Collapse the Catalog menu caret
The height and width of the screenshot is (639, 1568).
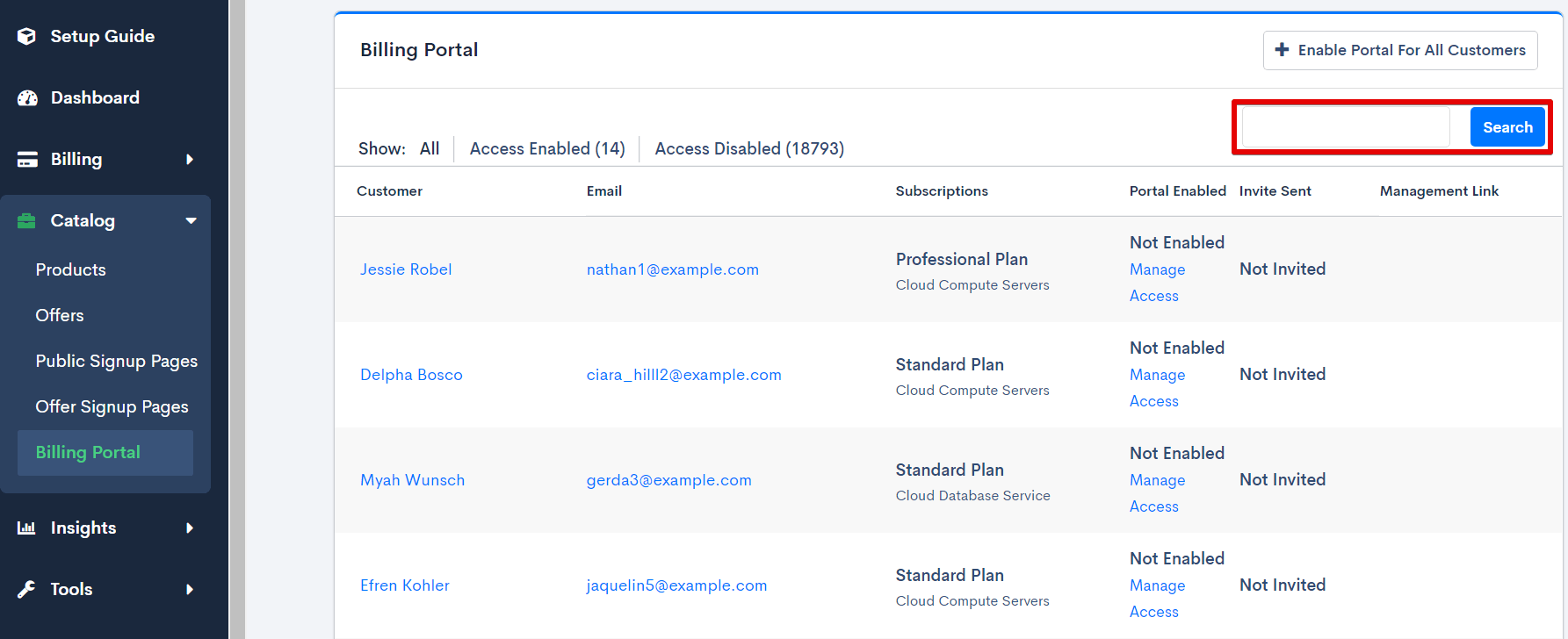pos(191,220)
